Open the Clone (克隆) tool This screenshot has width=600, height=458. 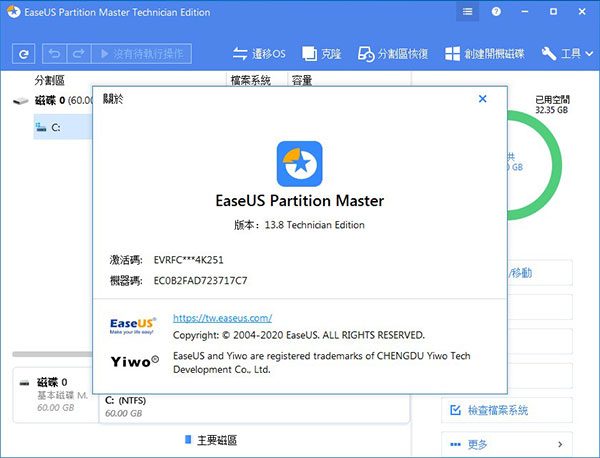(321, 54)
